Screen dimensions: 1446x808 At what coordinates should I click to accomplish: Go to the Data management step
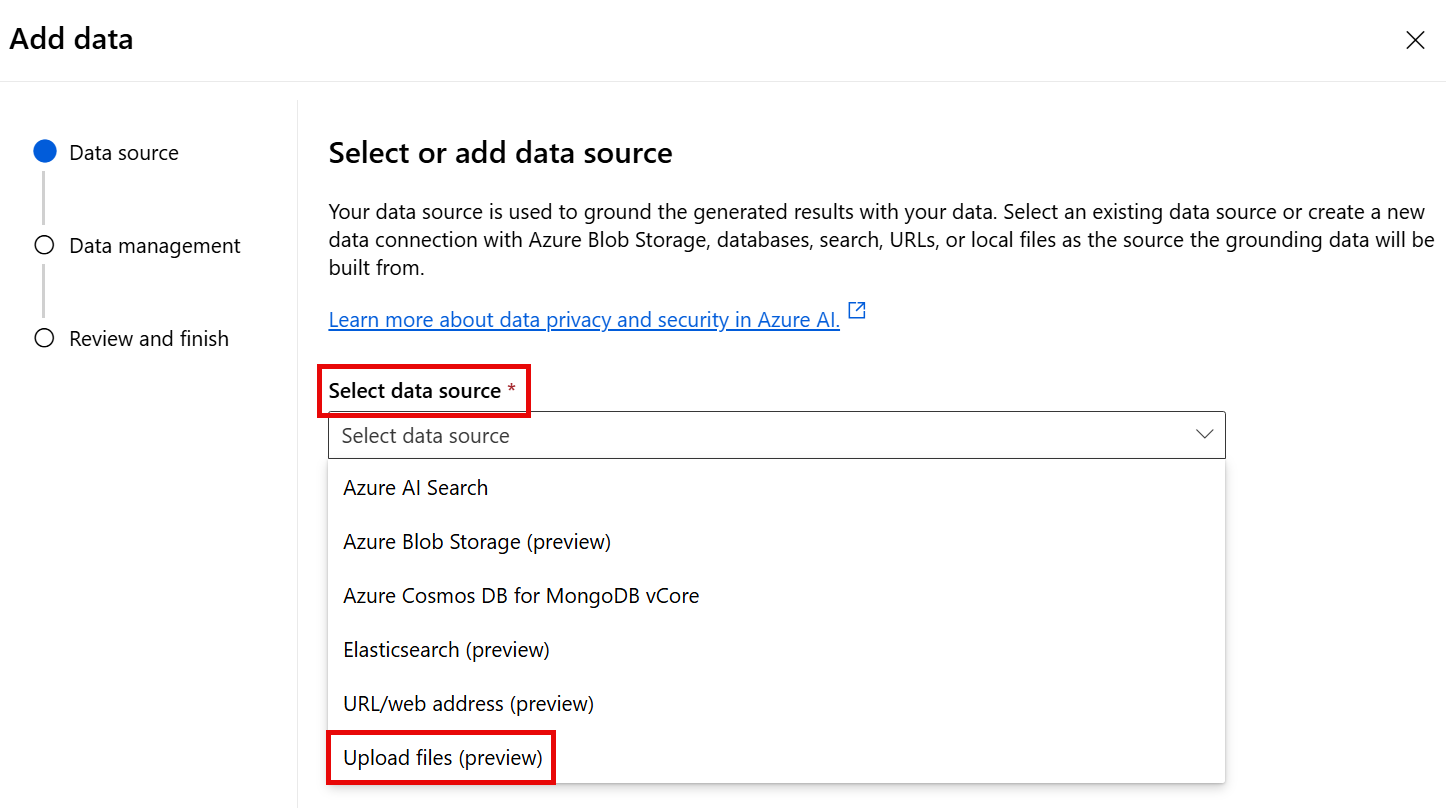click(155, 246)
